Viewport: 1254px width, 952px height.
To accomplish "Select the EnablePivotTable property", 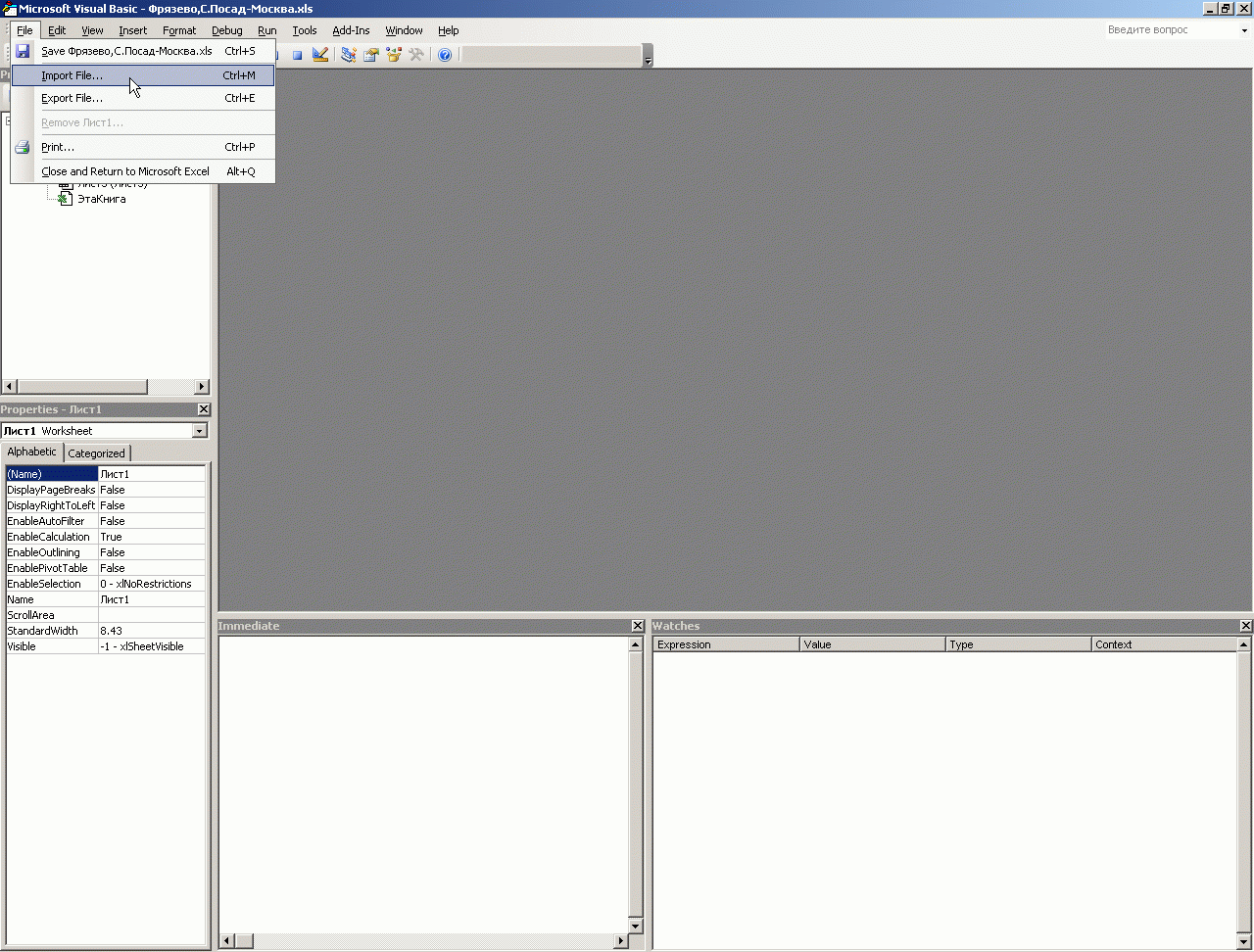I will pyautogui.click(x=106, y=568).
